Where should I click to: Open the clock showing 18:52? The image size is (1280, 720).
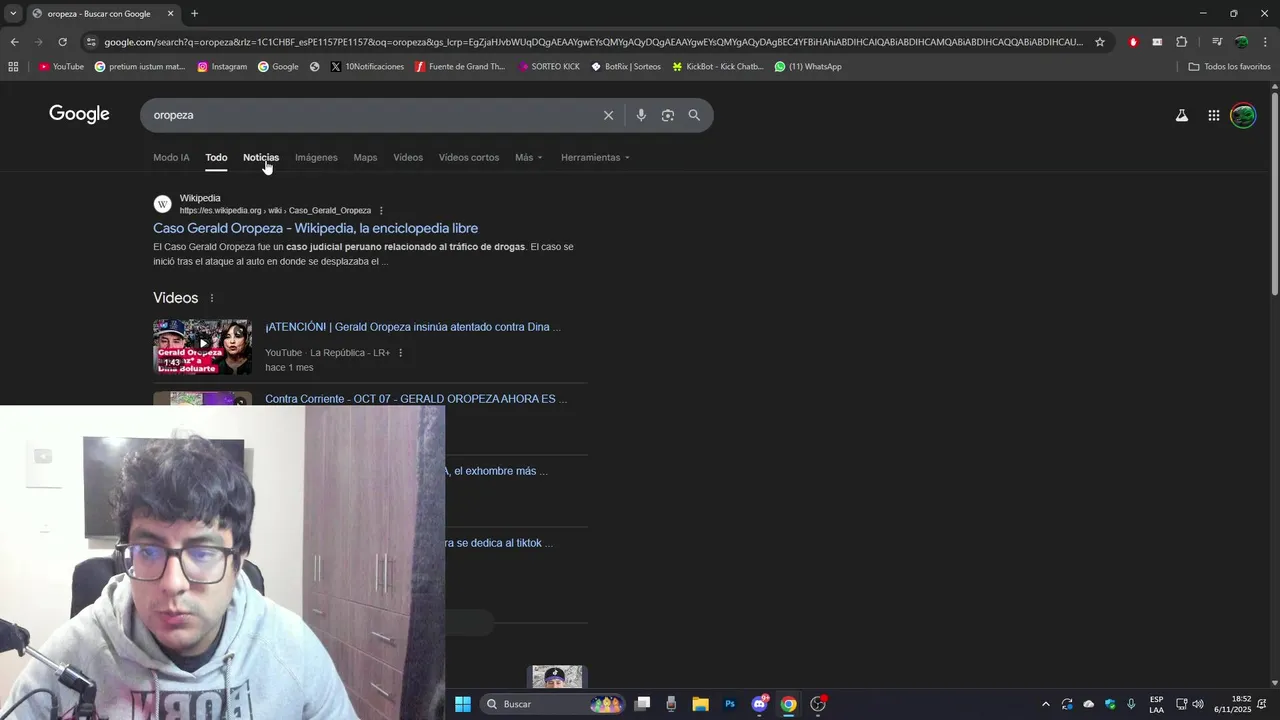point(1232,704)
